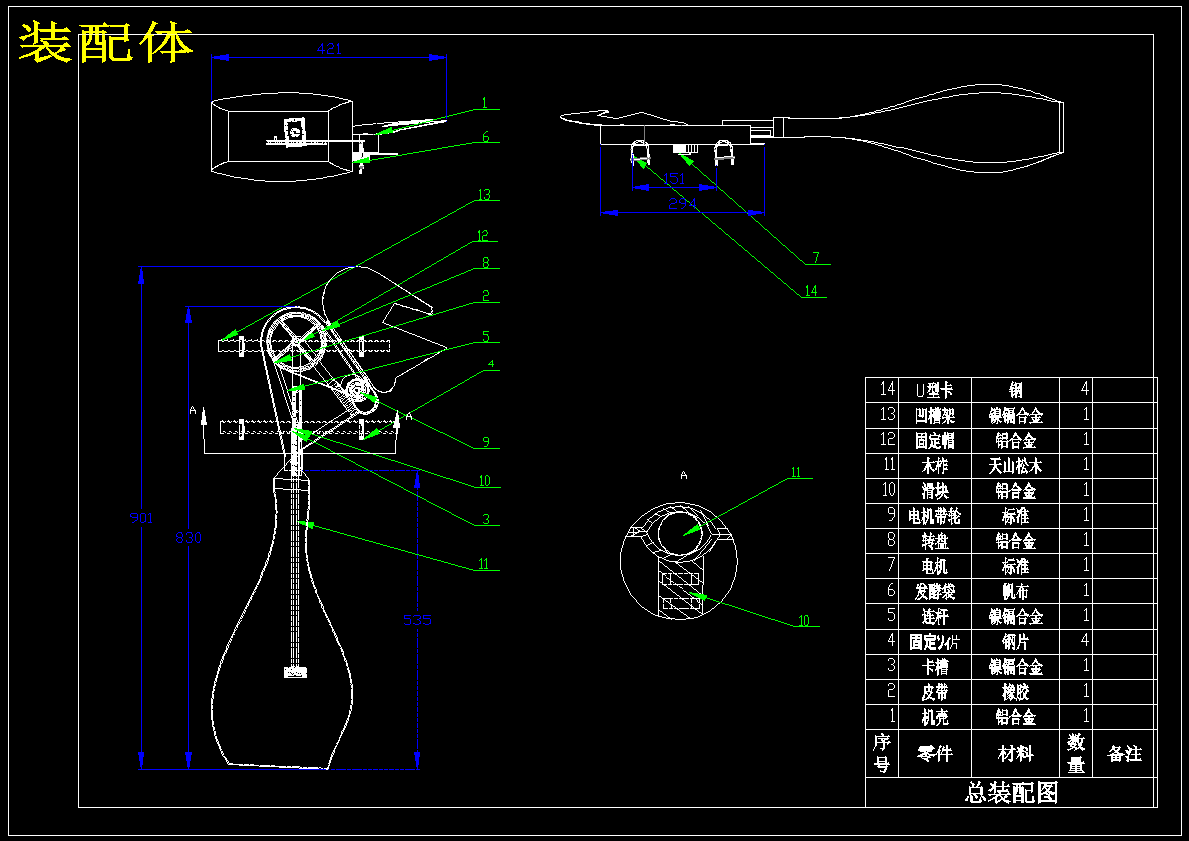Screen dimensions: 1189x841
Task: Select green leader label 12 in drawing
Action: 482,236
